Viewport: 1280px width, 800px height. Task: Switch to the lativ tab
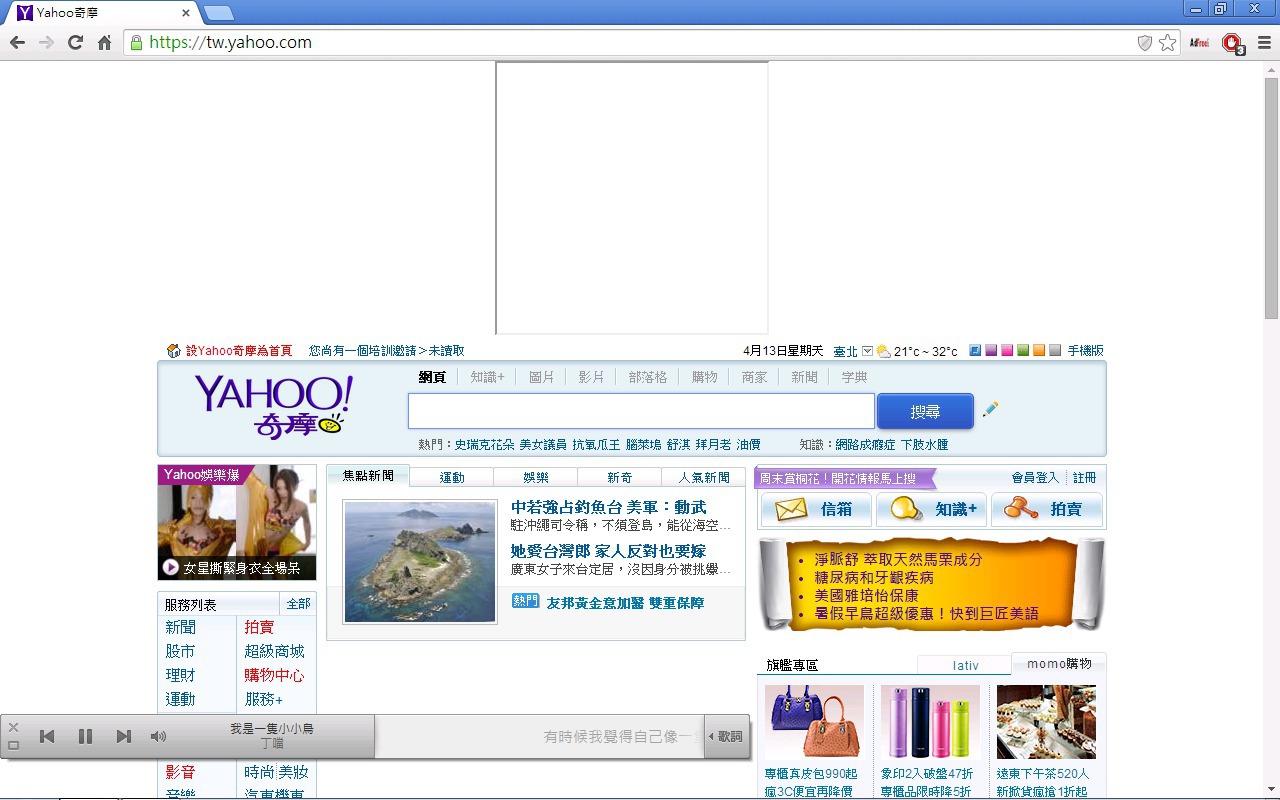pos(965,665)
